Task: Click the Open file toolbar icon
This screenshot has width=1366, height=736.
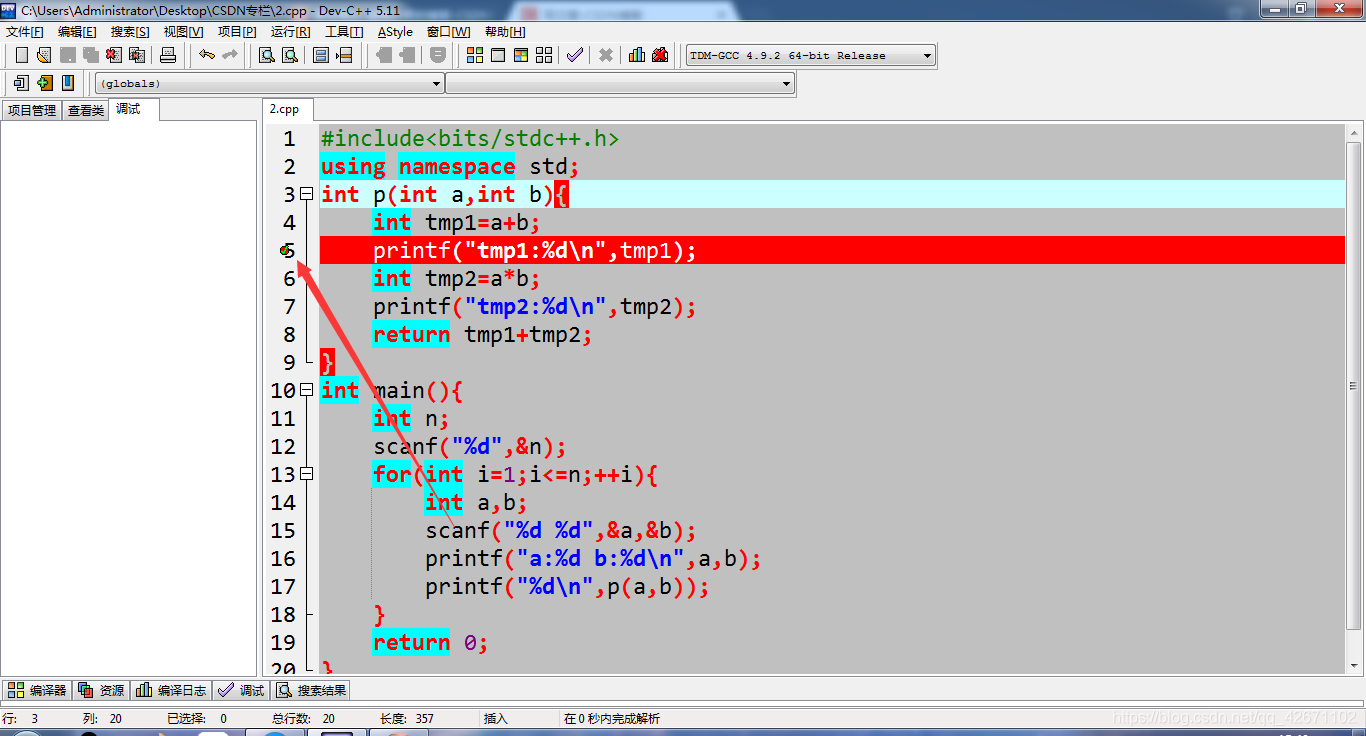Action: click(44, 55)
